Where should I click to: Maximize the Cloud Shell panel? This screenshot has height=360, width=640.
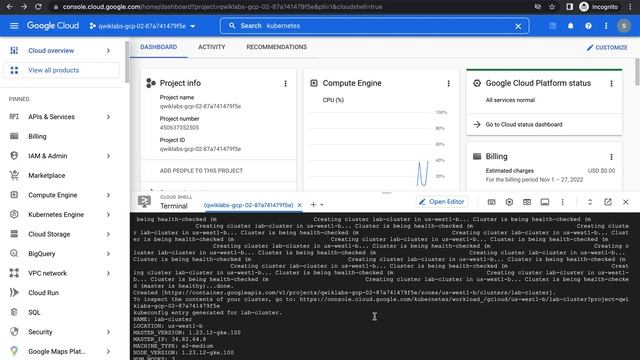click(x=590, y=202)
